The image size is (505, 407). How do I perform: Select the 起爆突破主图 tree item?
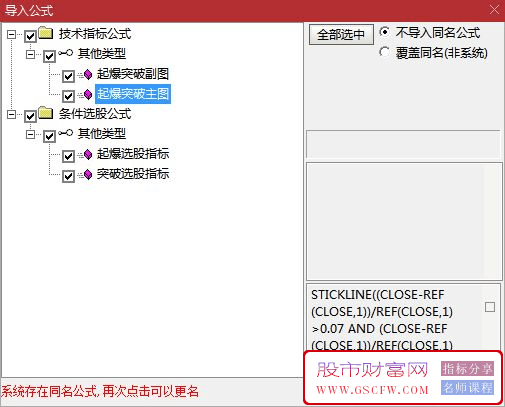click(133, 94)
